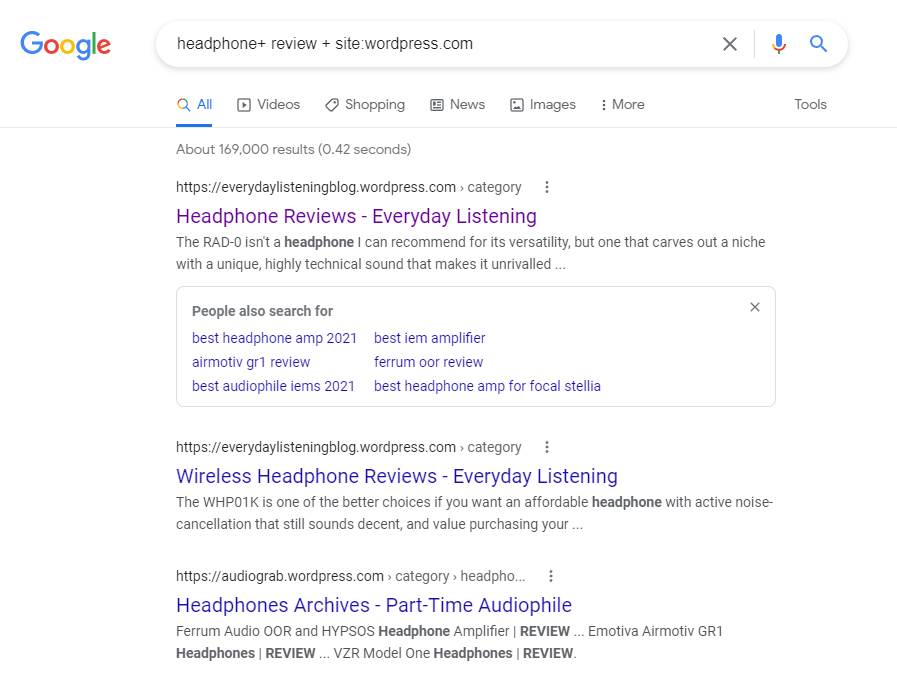Expand the More search options
The height and width of the screenshot is (692, 897).
click(x=622, y=105)
